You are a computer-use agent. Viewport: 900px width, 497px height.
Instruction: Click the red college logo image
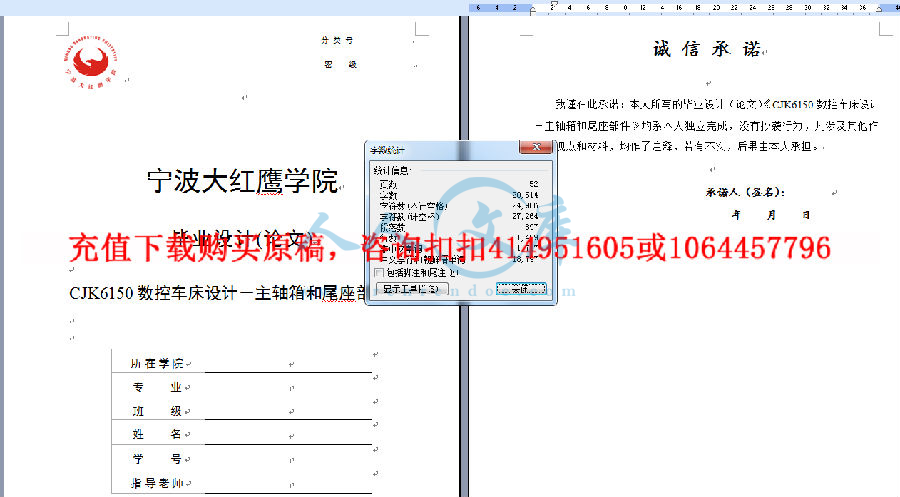[x=90, y=61]
